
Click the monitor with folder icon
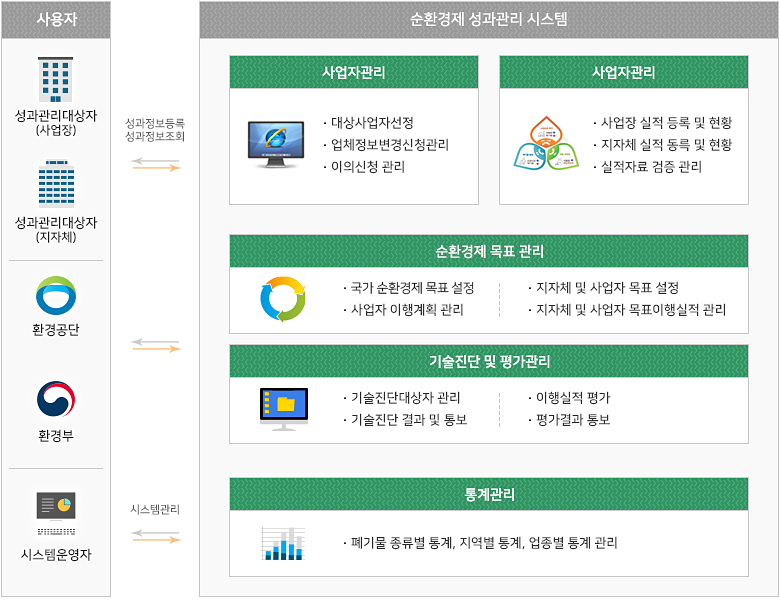(x=284, y=409)
